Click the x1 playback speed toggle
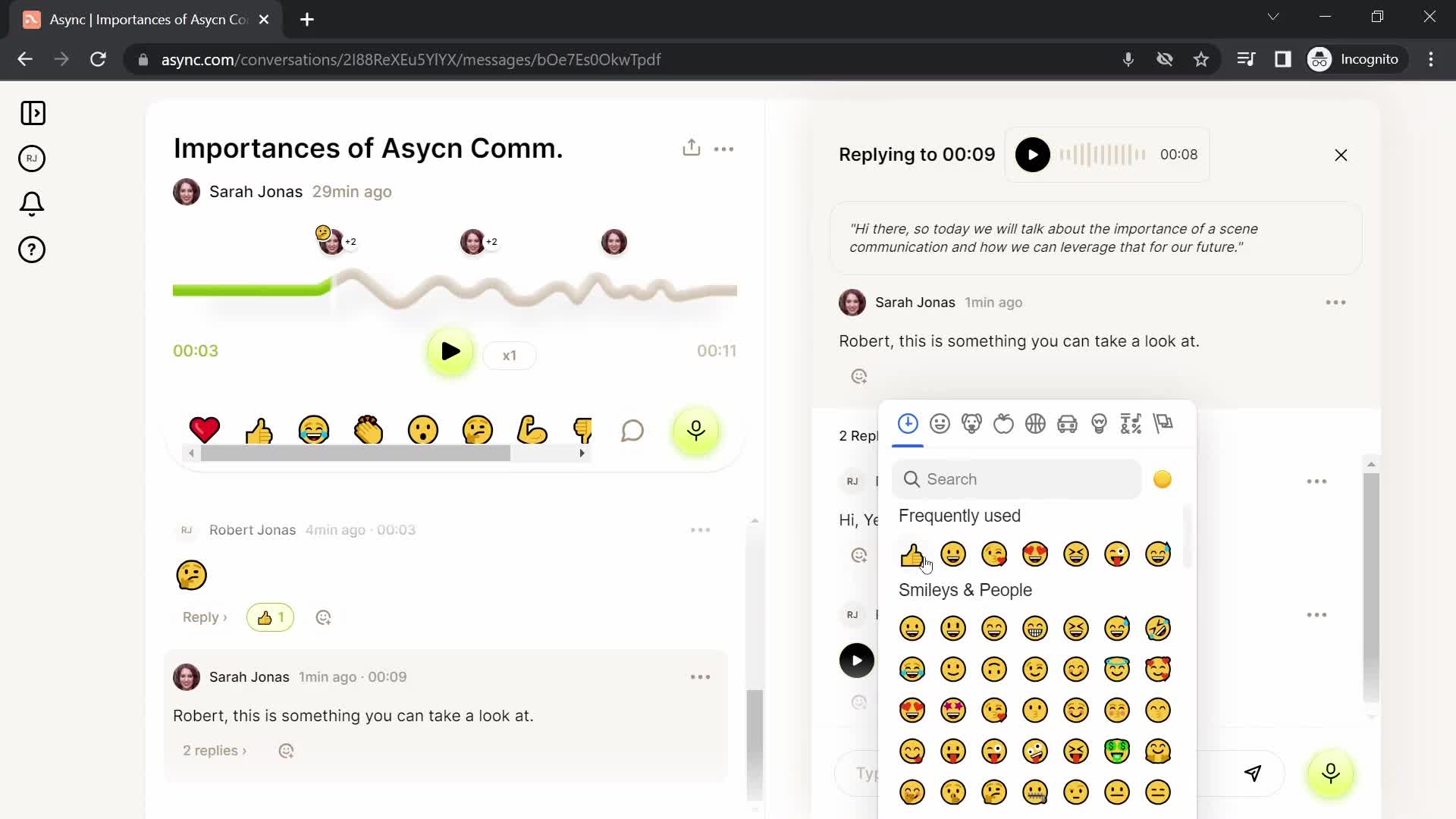Screen dimensions: 1456x819 [509, 355]
